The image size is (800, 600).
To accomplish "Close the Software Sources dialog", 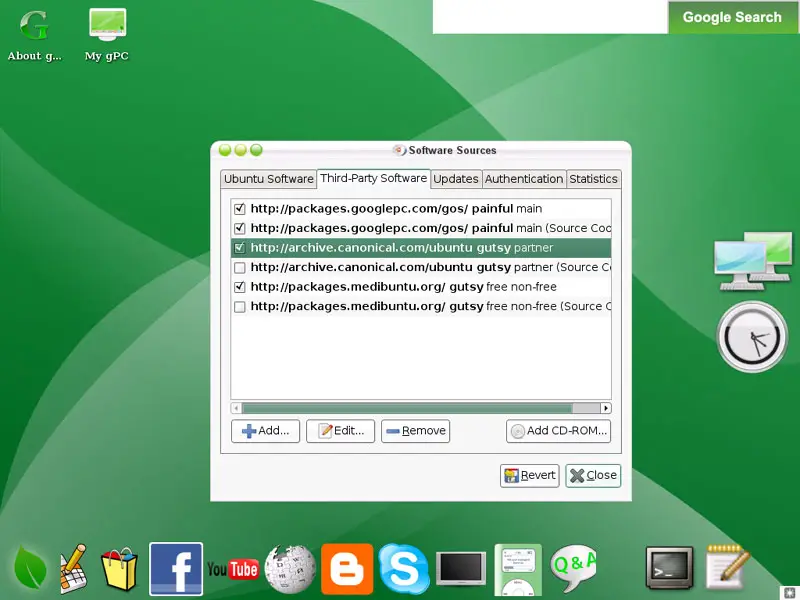I will [x=593, y=476].
